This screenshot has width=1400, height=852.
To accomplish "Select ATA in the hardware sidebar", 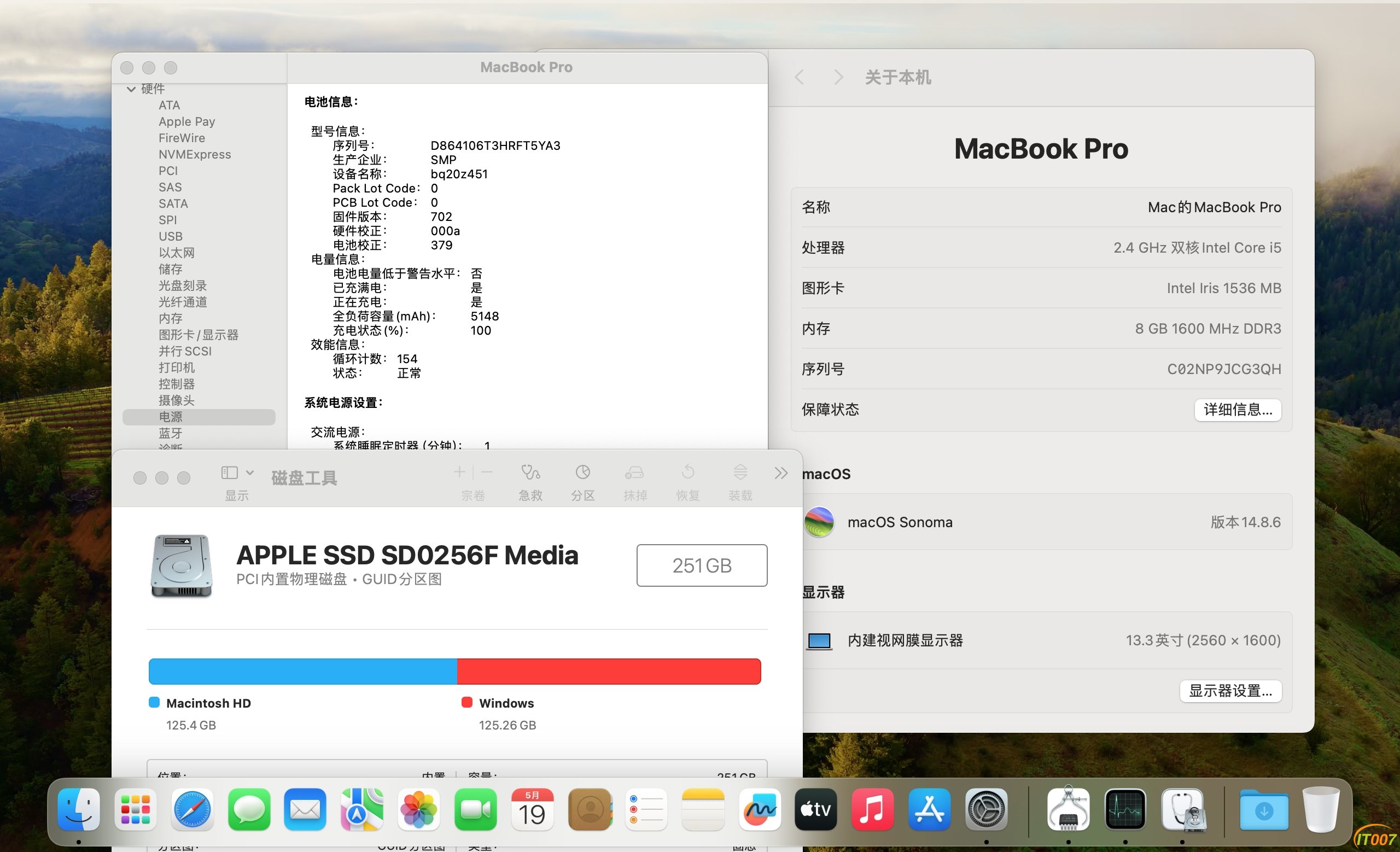I will [170, 105].
